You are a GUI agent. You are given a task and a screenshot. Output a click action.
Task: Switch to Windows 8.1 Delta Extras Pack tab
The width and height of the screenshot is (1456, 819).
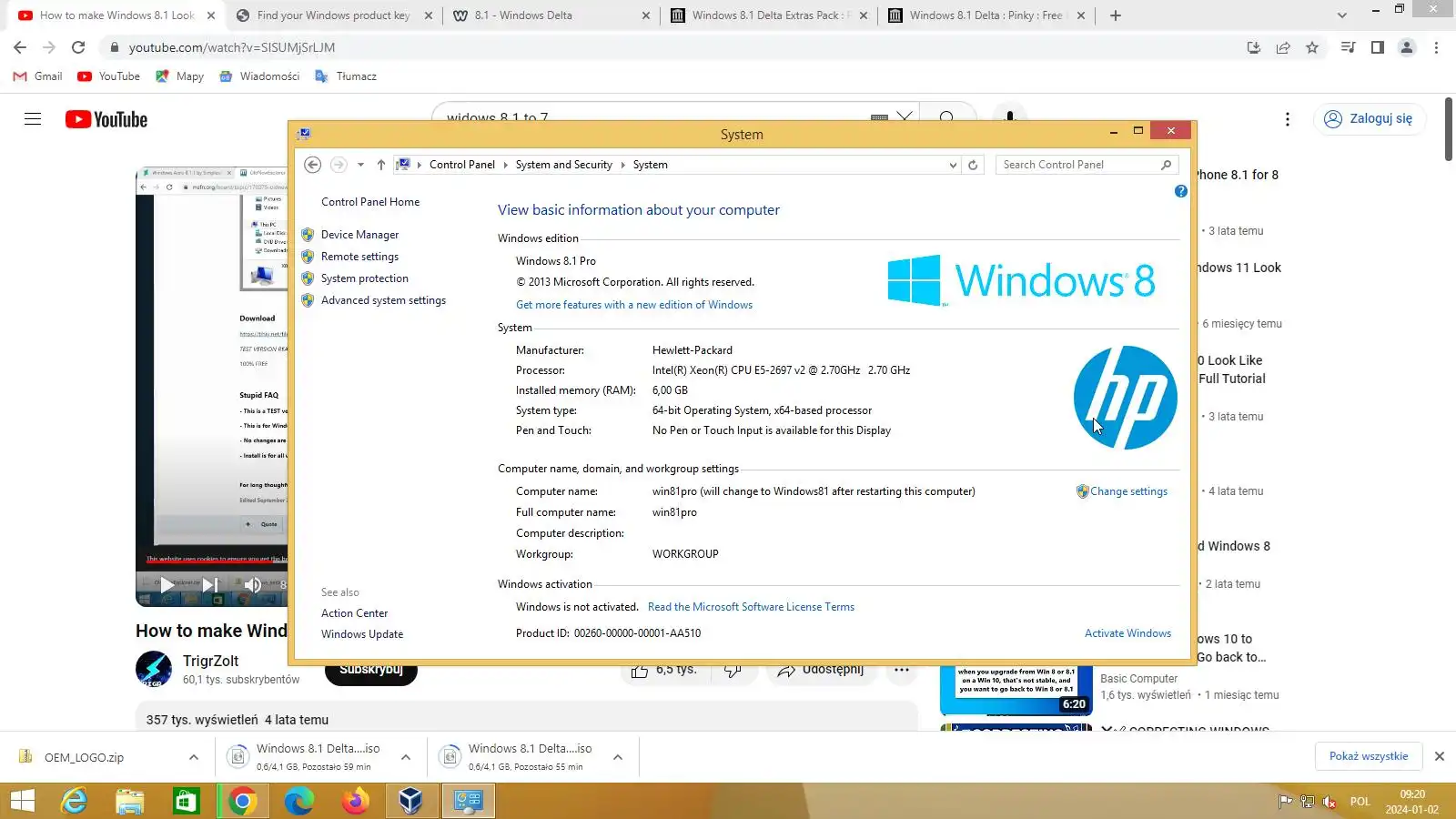pos(770,15)
